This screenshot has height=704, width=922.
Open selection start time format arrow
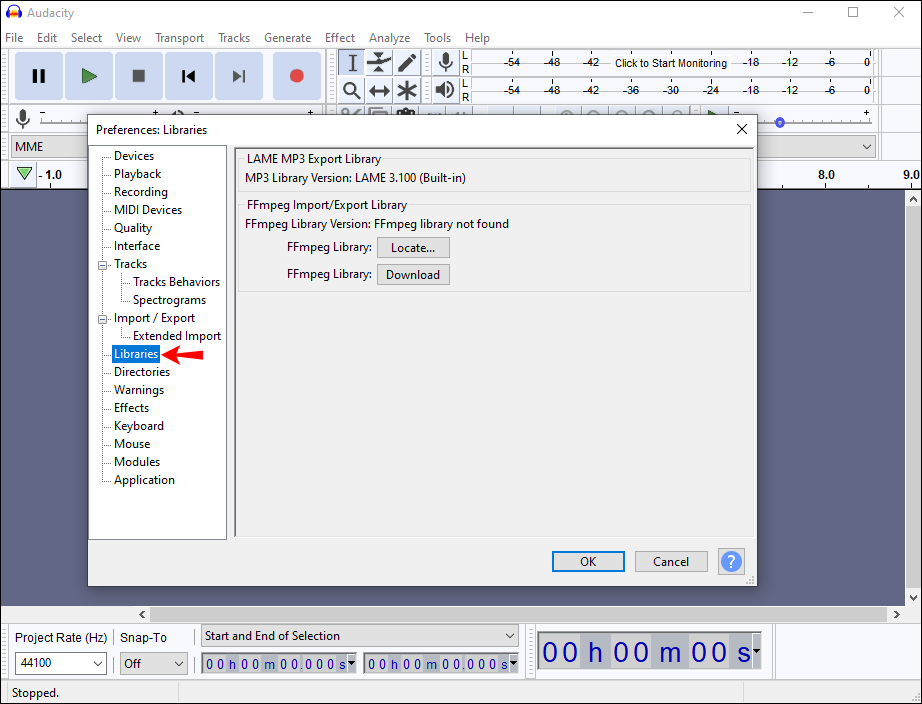[x=351, y=663]
